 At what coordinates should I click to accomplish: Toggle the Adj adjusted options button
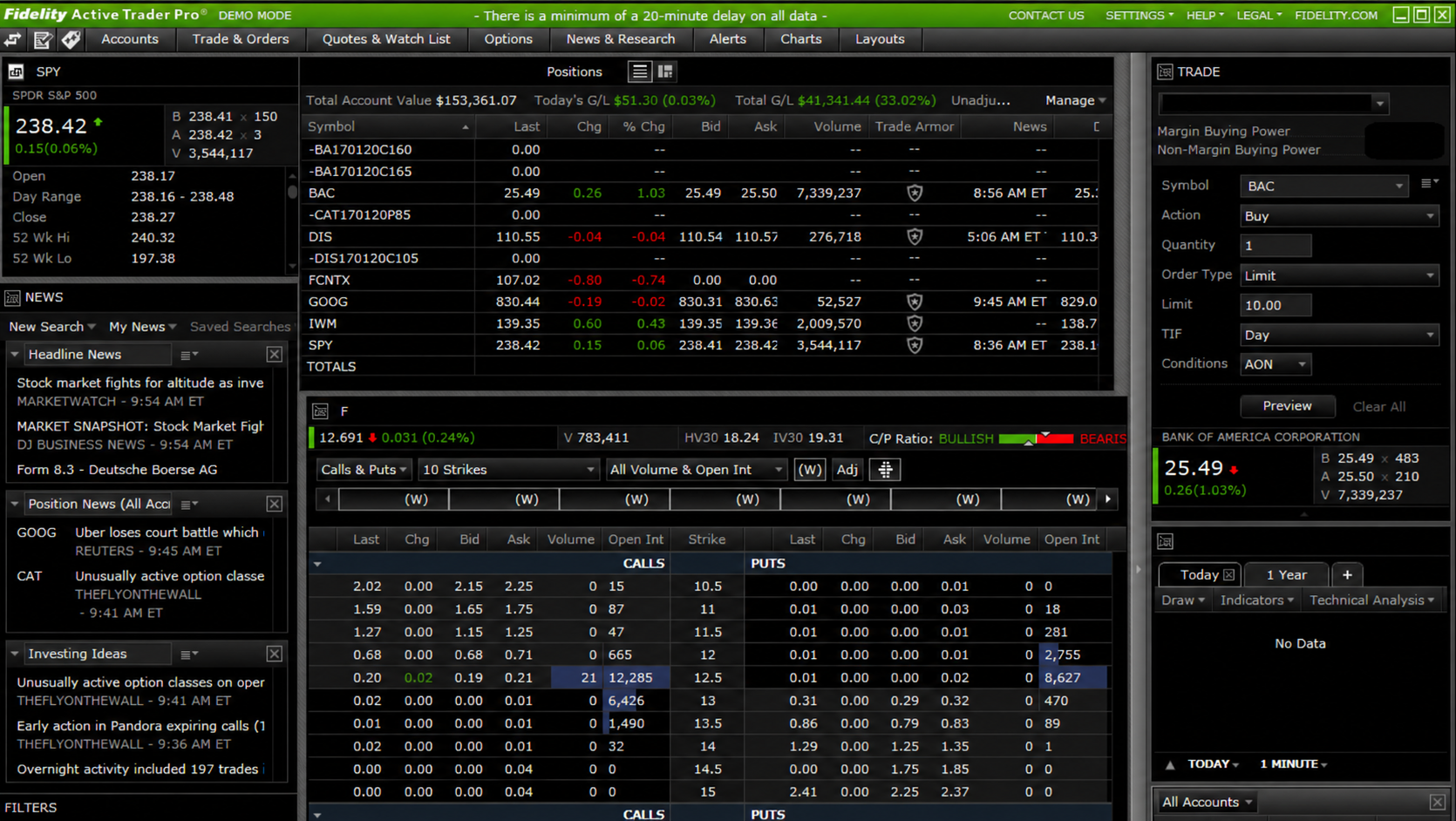[847, 470]
